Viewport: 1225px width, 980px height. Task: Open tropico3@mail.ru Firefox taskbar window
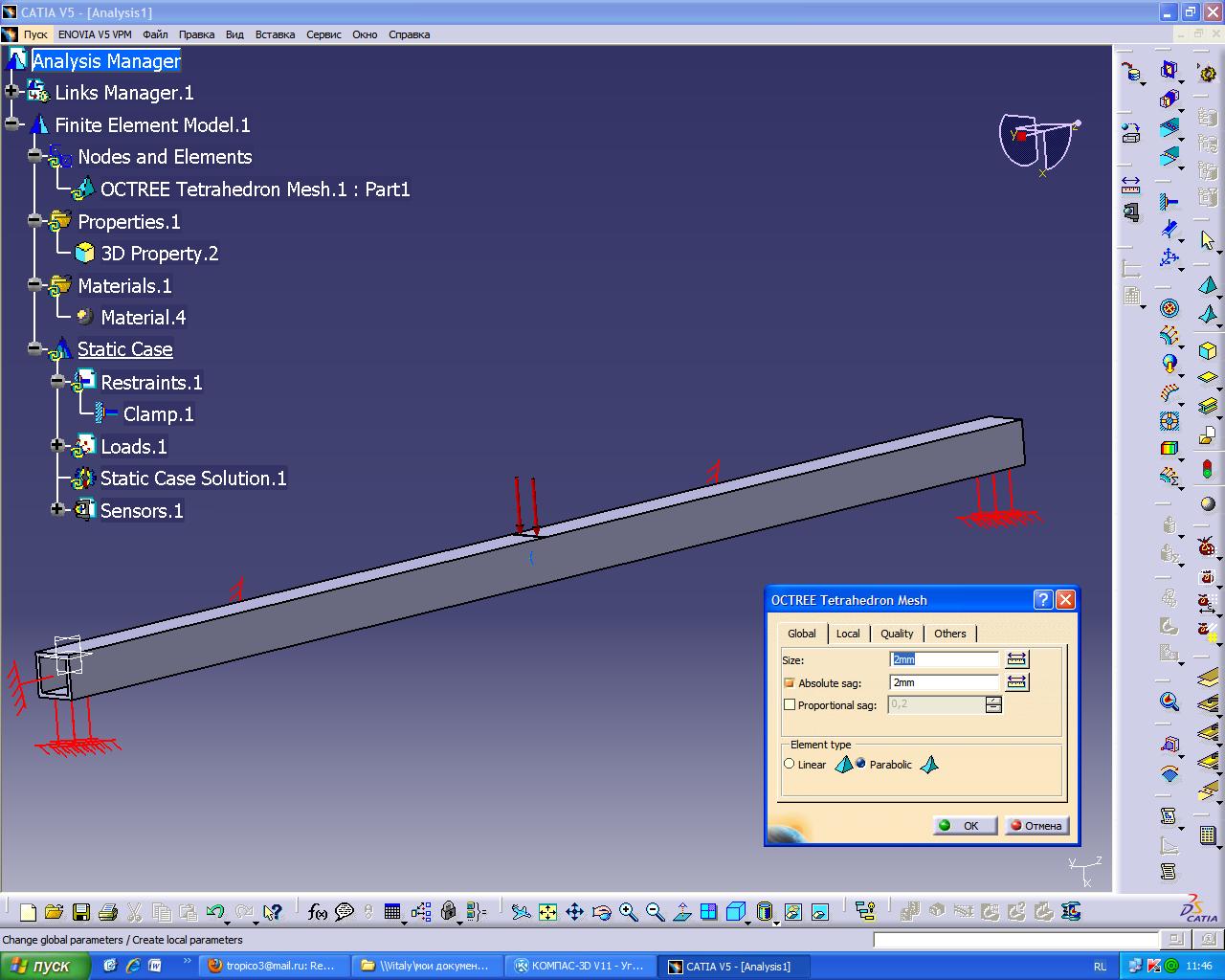[274, 966]
